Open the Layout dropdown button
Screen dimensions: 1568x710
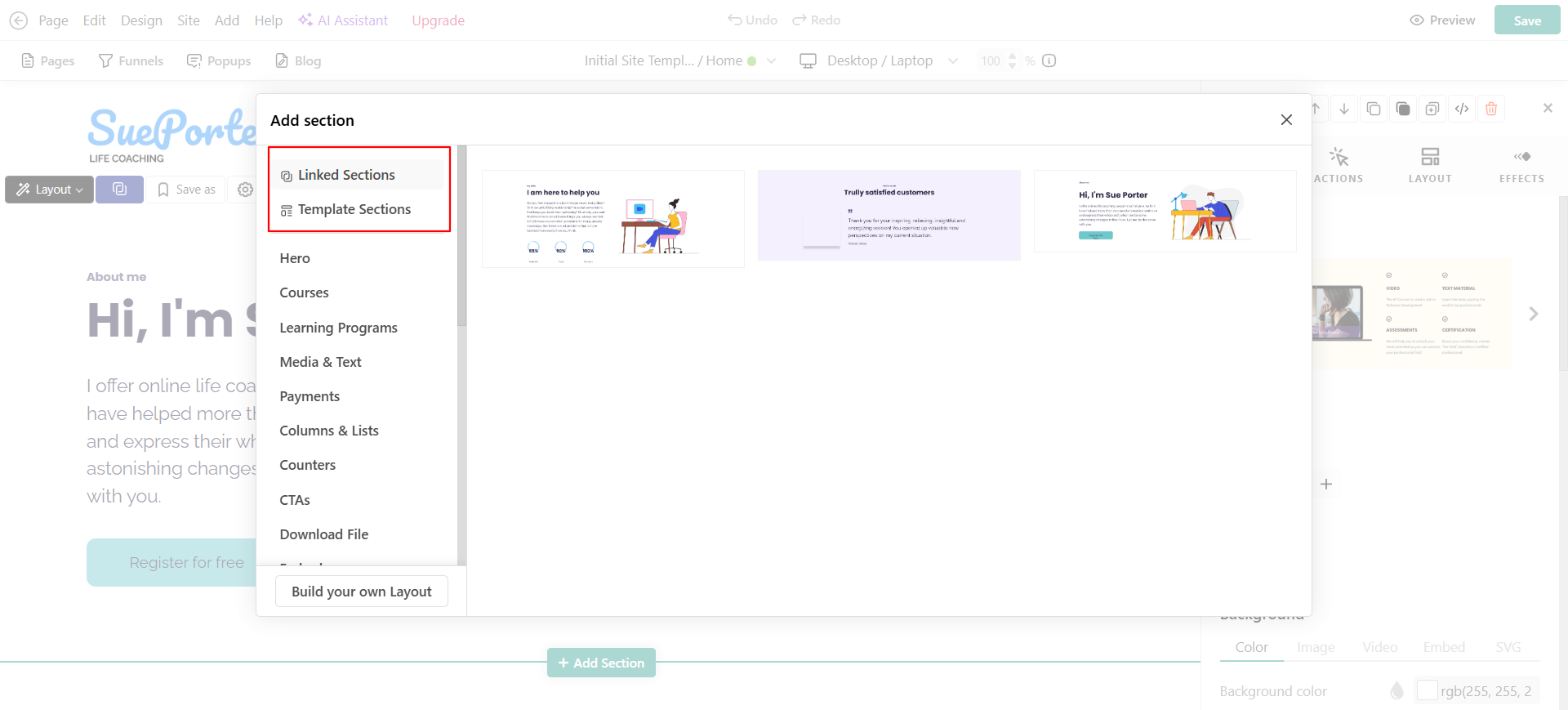(x=50, y=190)
